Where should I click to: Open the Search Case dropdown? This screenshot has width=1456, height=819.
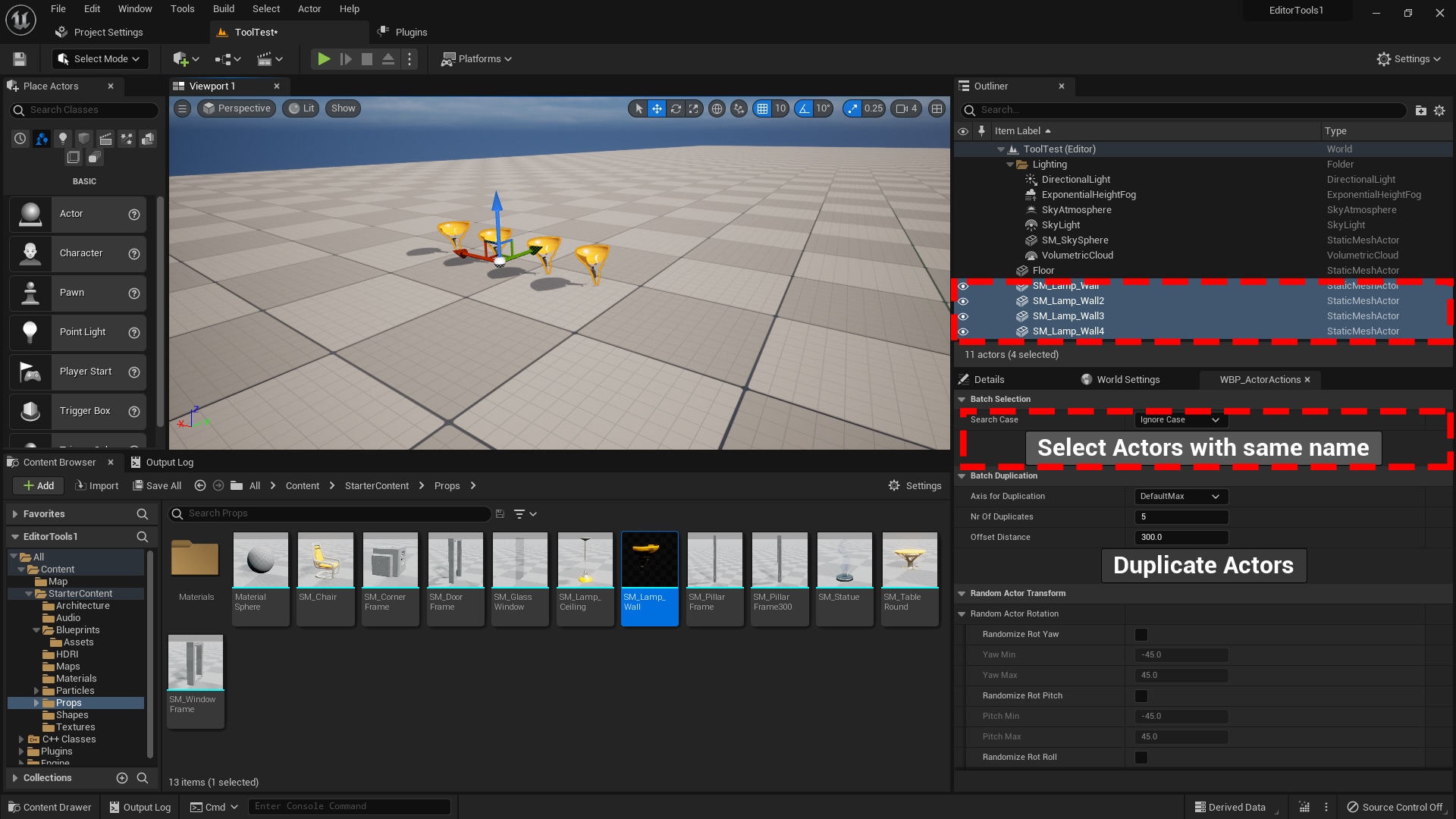(x=1179, y=420)
